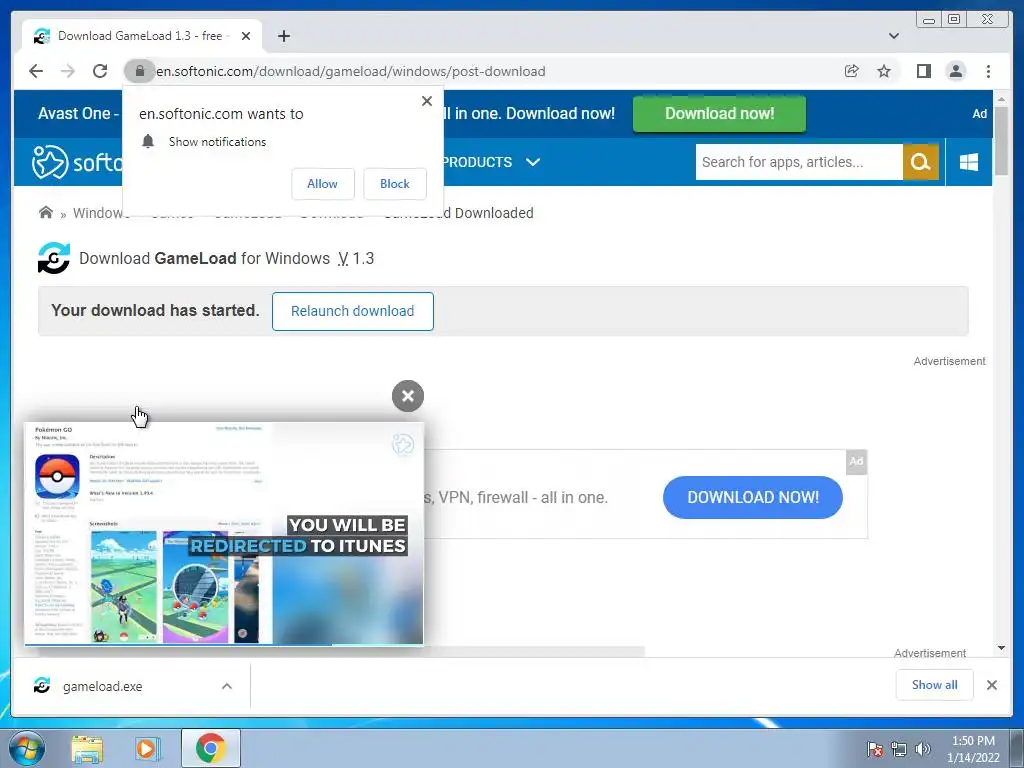Open the profile avatar menu
The height and width of the screenshot is (768, 1024).
point(955,71)
